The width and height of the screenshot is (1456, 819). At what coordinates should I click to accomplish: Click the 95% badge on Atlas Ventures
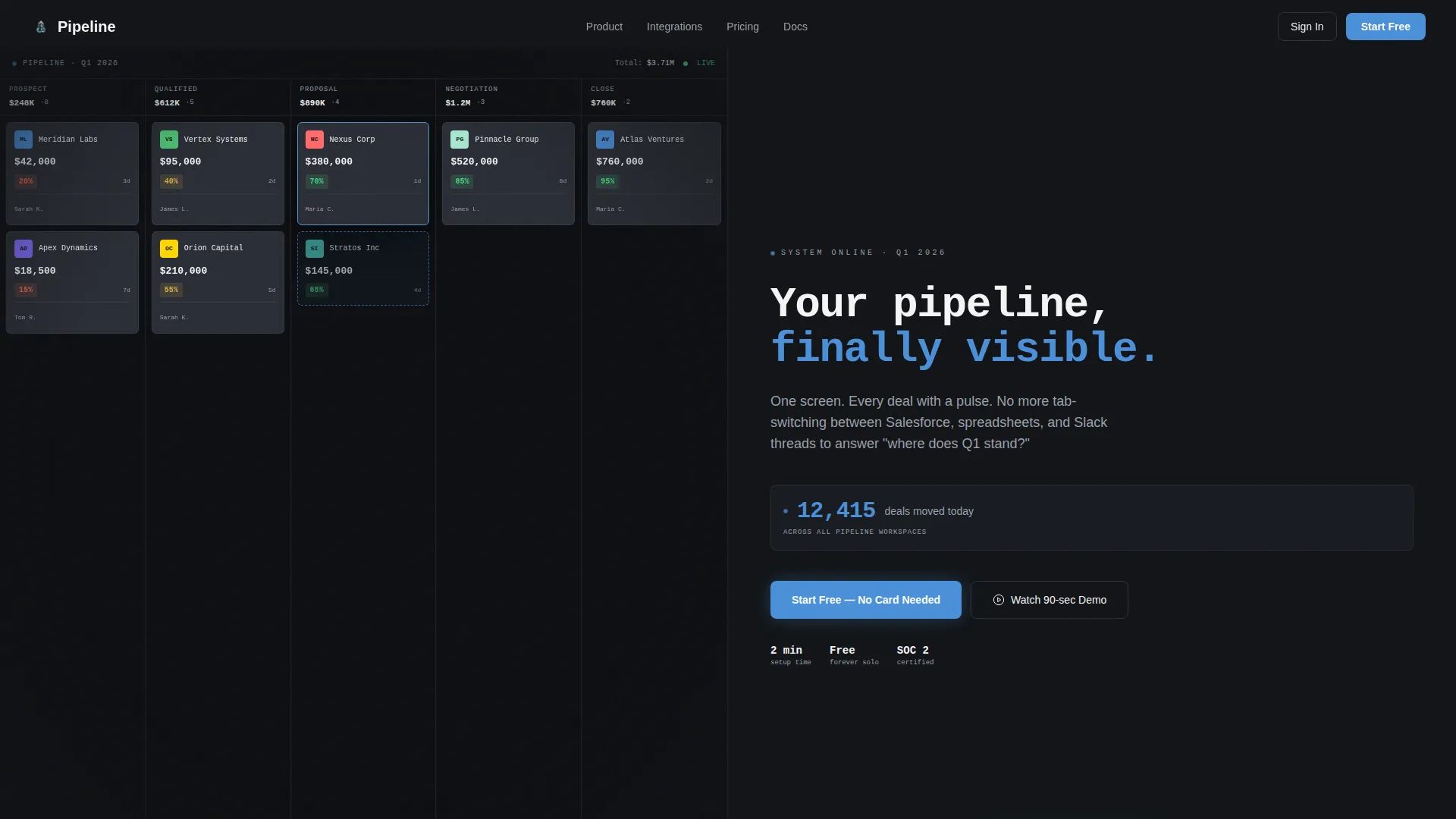[x=607, y=181]
